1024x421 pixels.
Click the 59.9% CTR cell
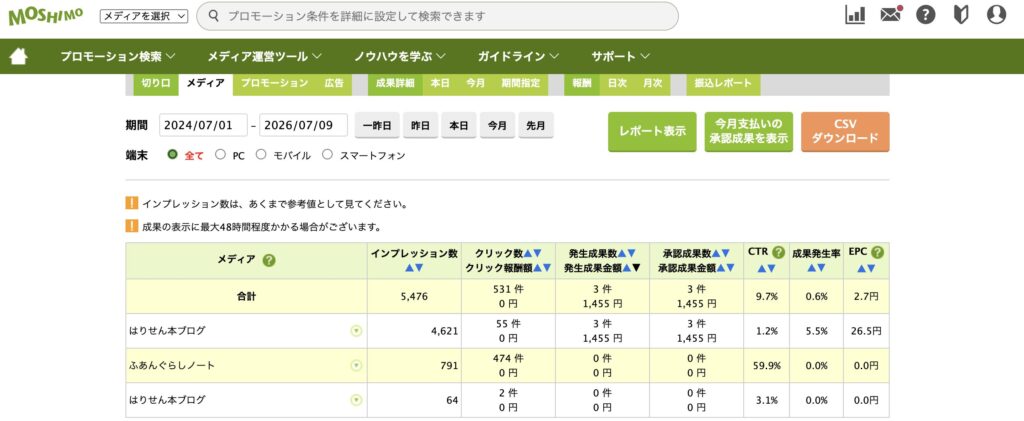(766, 366)
